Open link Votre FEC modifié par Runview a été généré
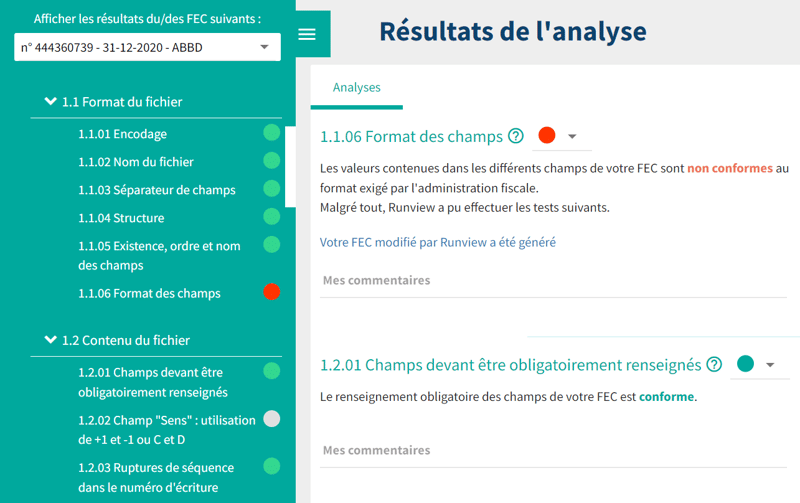This screenshot has height=503, width=800. [x=438, y=242]
